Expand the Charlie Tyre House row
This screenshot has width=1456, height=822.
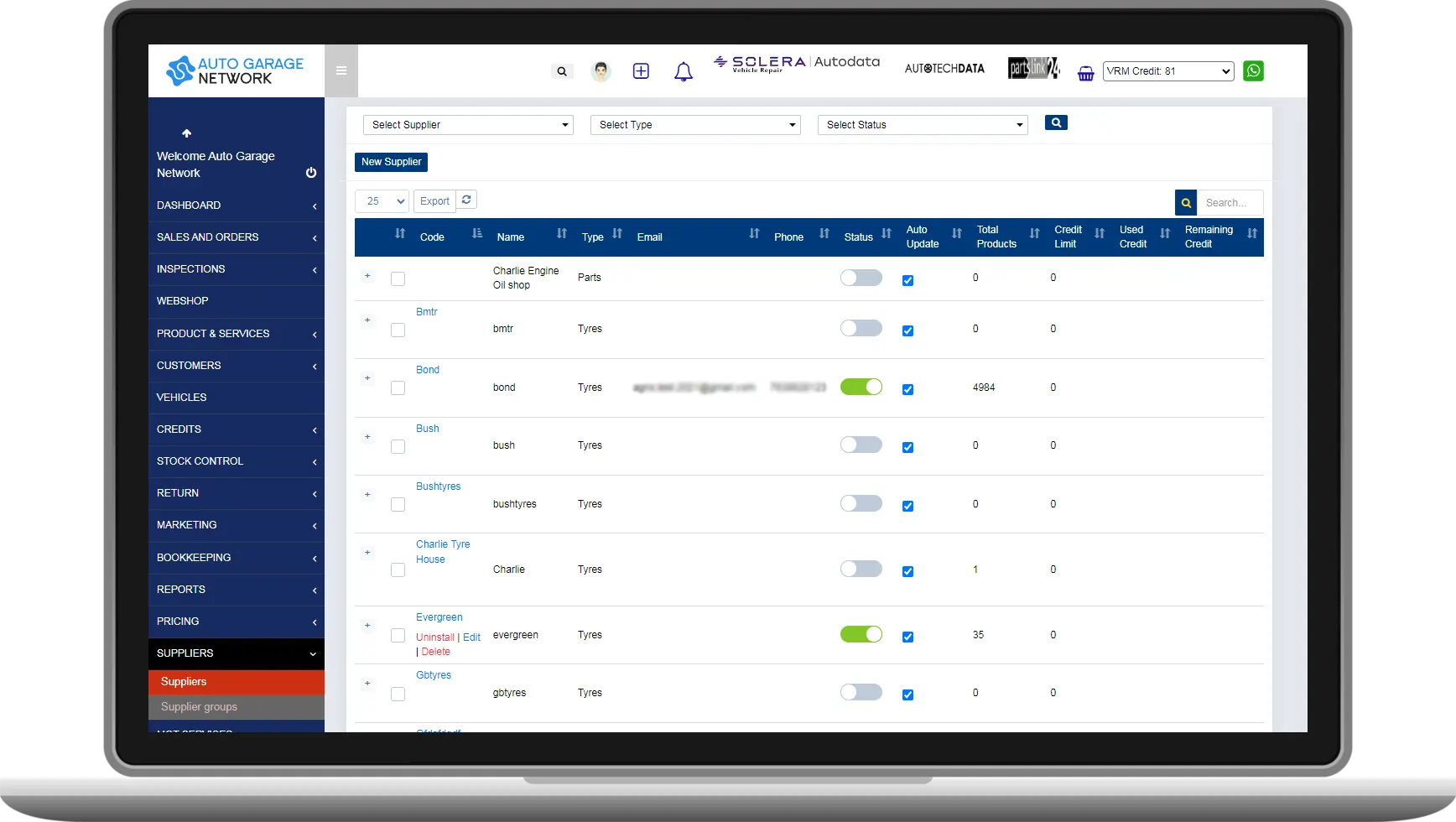(x=367, y=553)
